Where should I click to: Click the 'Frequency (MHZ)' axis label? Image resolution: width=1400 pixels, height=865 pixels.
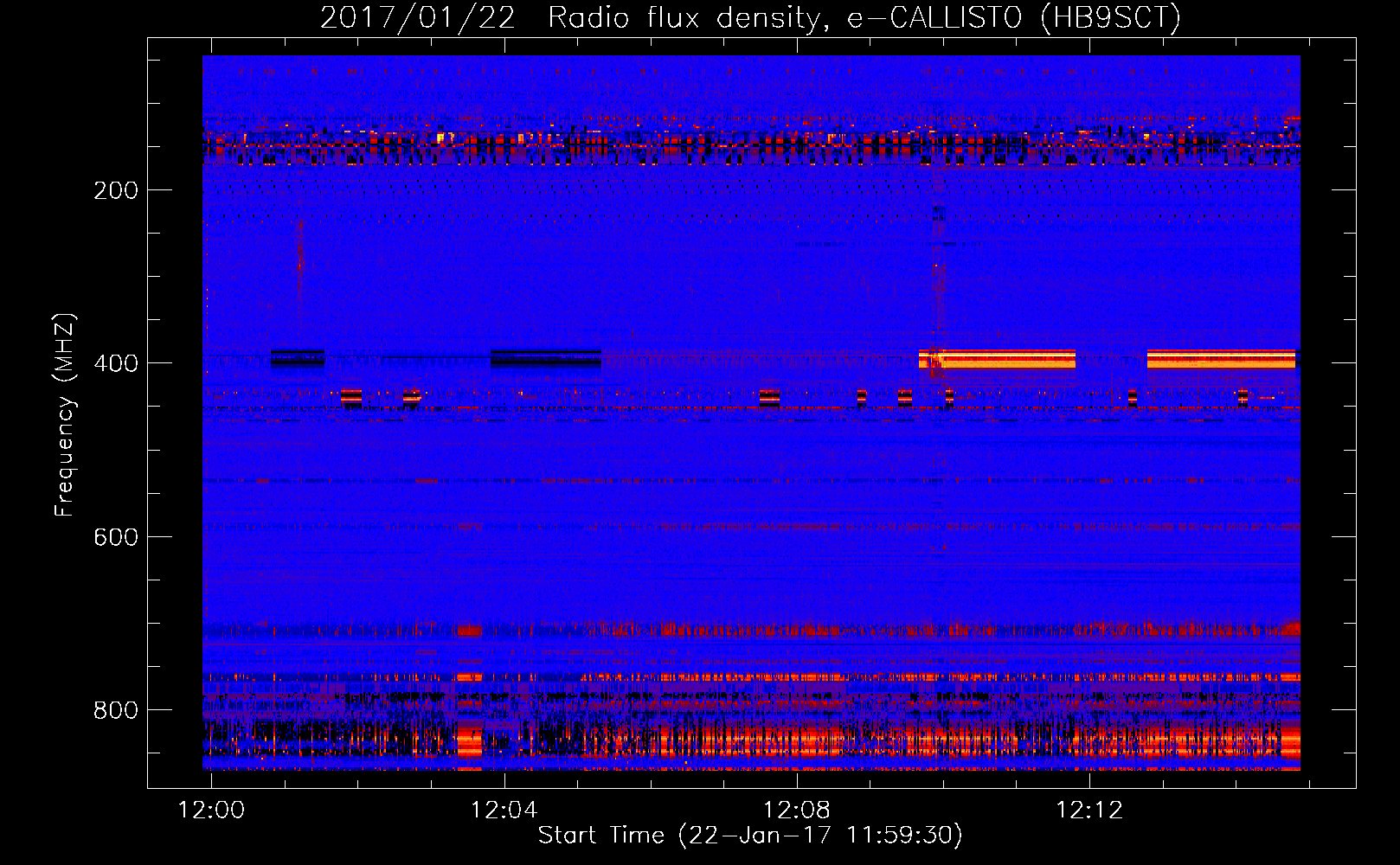[x=65, y=415]
